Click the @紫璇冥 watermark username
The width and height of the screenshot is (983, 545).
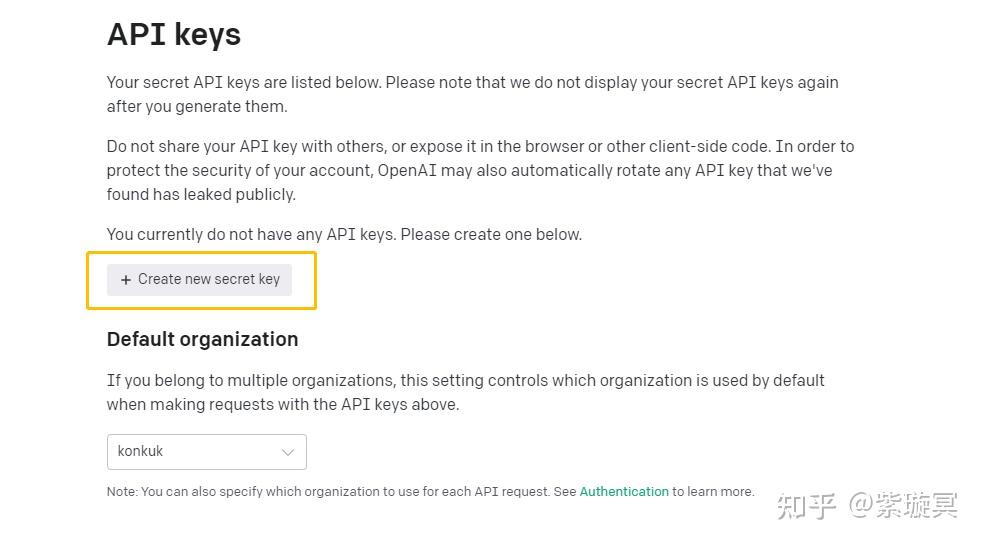tap(904, 506)
